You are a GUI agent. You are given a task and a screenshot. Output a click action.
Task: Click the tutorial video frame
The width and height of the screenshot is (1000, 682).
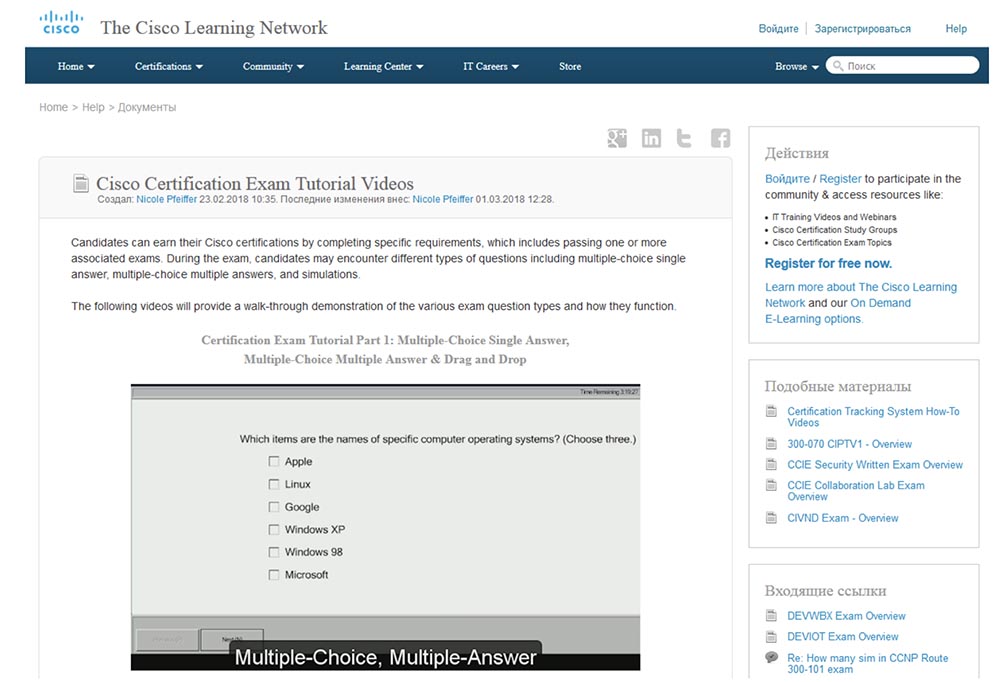[385, 527]
